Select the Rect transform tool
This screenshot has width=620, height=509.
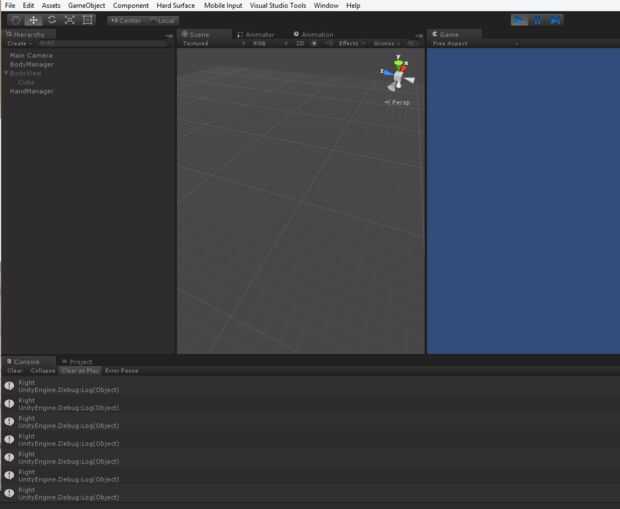point(87,20)
